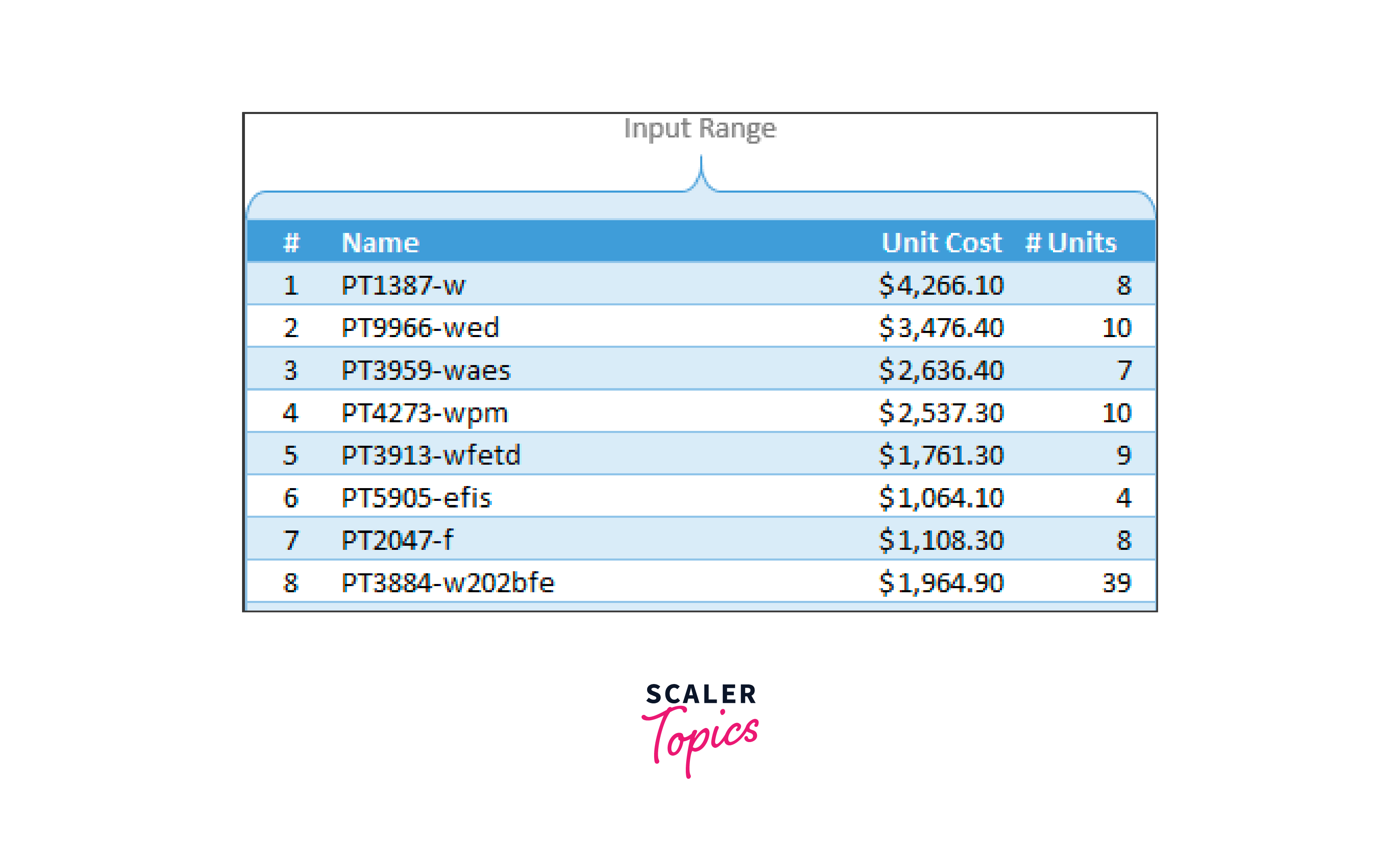Select the Name column header
The width and height of the screenshot is (1400, 854).
click(380, 243)
